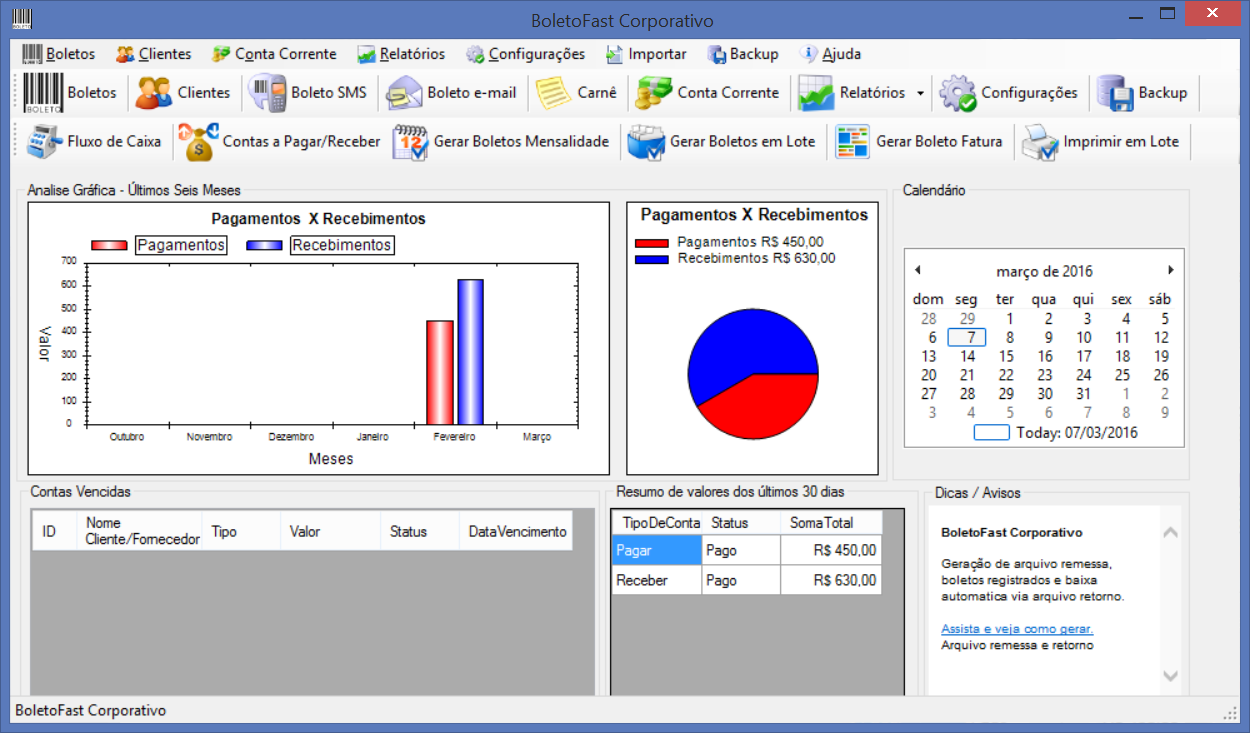The height and width of the screenshot is (733, 1250).
Task: Click the 'Assista e veja como gerar' link
Action: coord(1017,629)
